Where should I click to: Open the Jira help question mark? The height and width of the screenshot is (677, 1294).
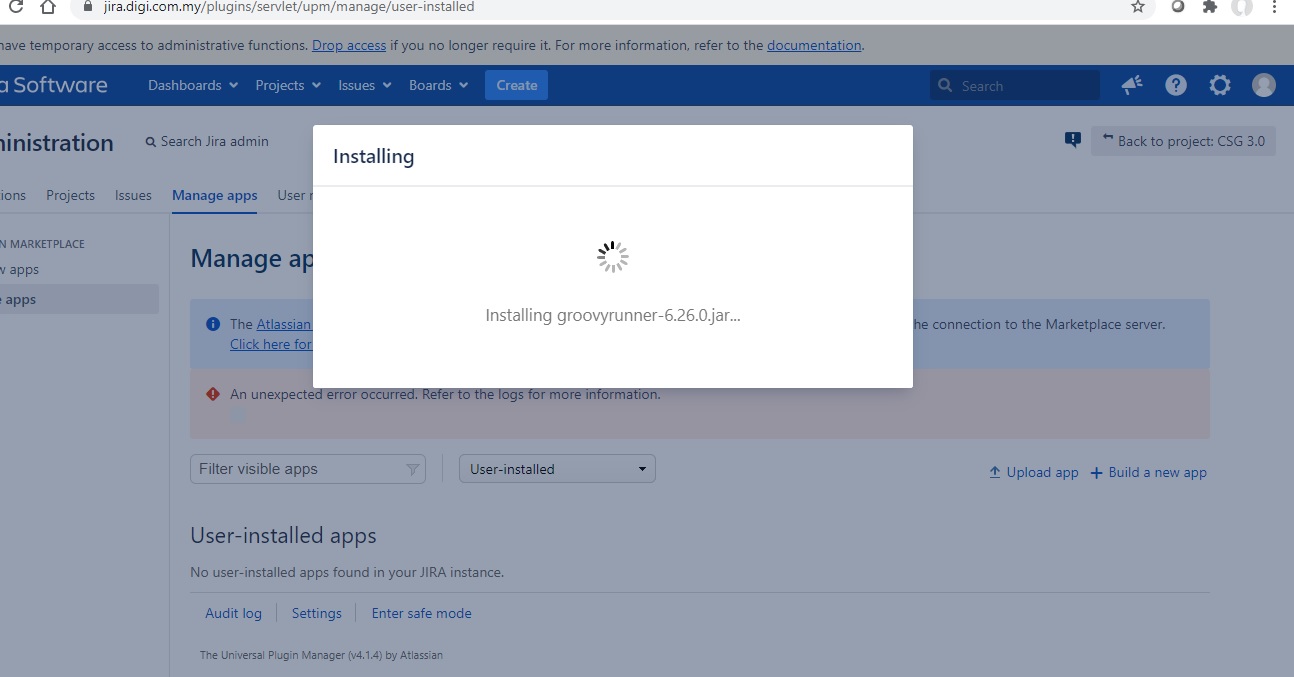click(1176, 85)
